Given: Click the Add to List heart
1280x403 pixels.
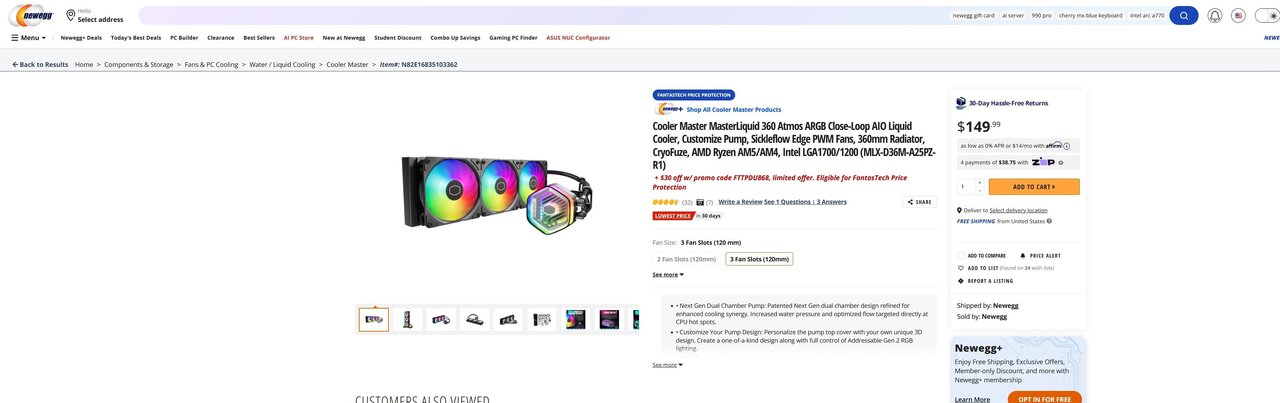Looking at the screenshot, I should click(961, 268).
